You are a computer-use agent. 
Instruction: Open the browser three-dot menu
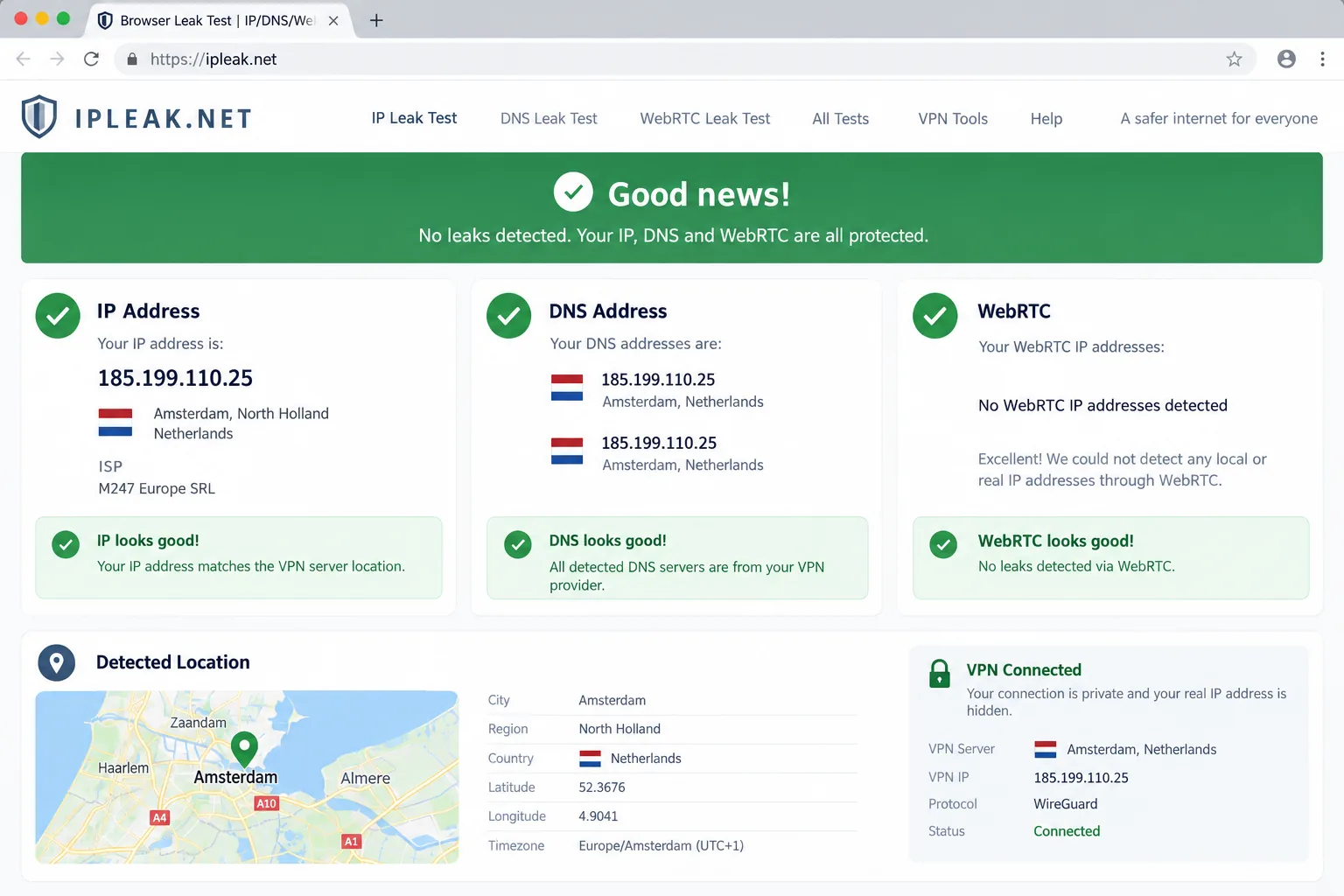(x=1322, y=59)
